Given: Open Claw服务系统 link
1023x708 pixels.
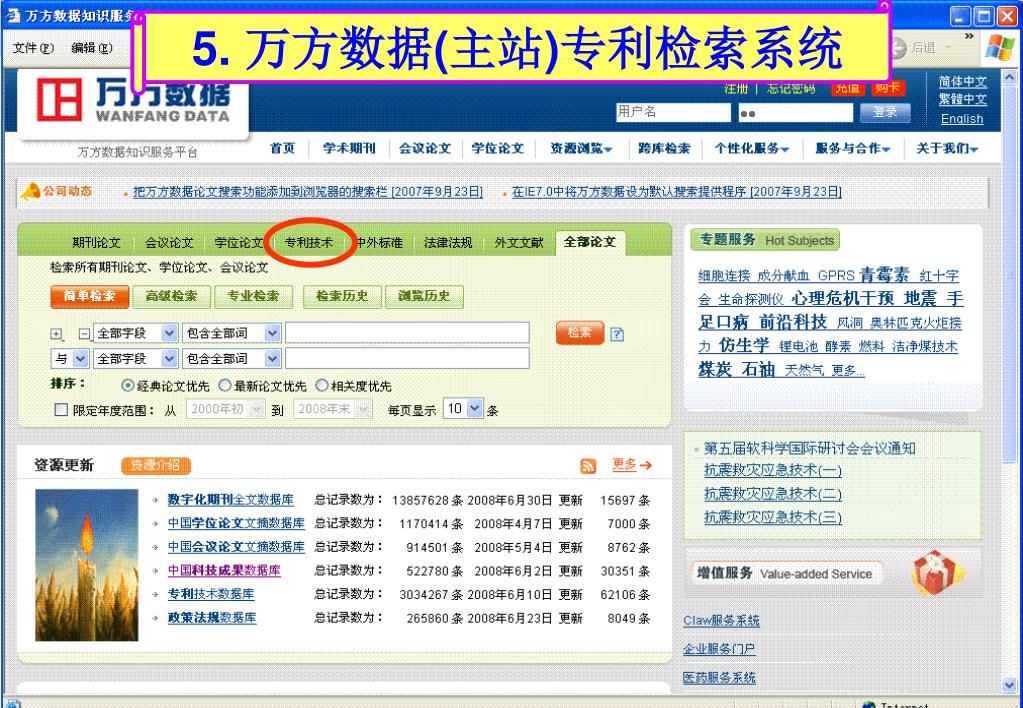Looking at the screenshot, I should [x=721, y=621].
